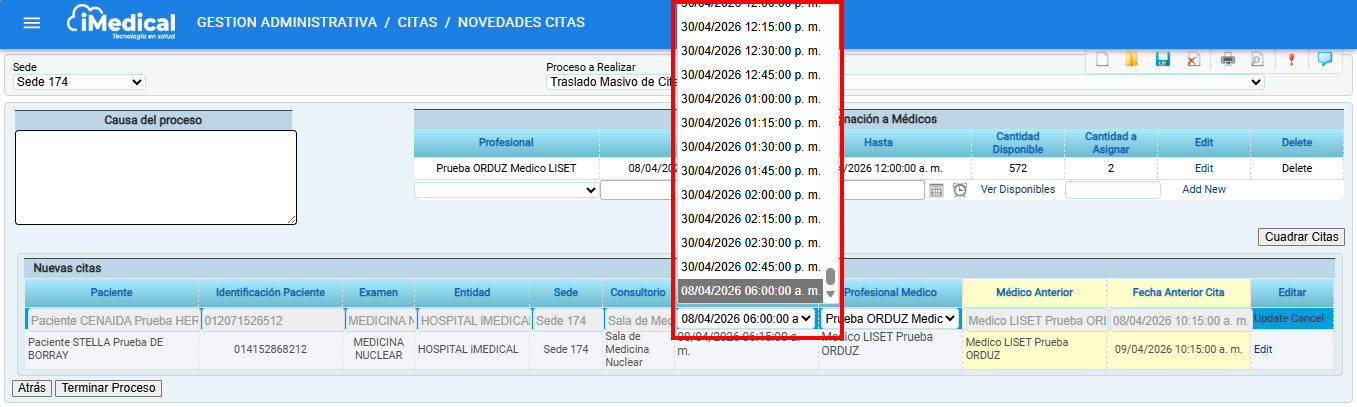Click the printer icon
Image resolution: width=1357 pixels, height=407 pixels.
[x=1227, y=60]
